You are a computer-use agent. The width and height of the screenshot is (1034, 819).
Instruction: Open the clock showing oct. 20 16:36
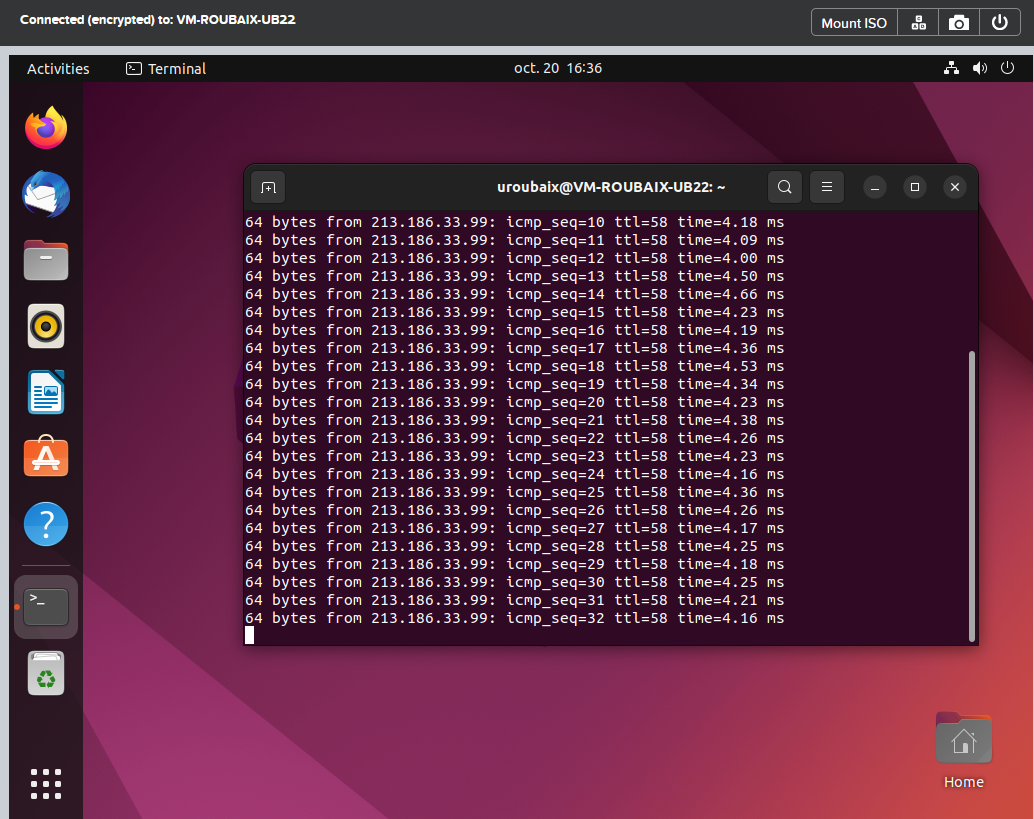click(x=558, y=69)
